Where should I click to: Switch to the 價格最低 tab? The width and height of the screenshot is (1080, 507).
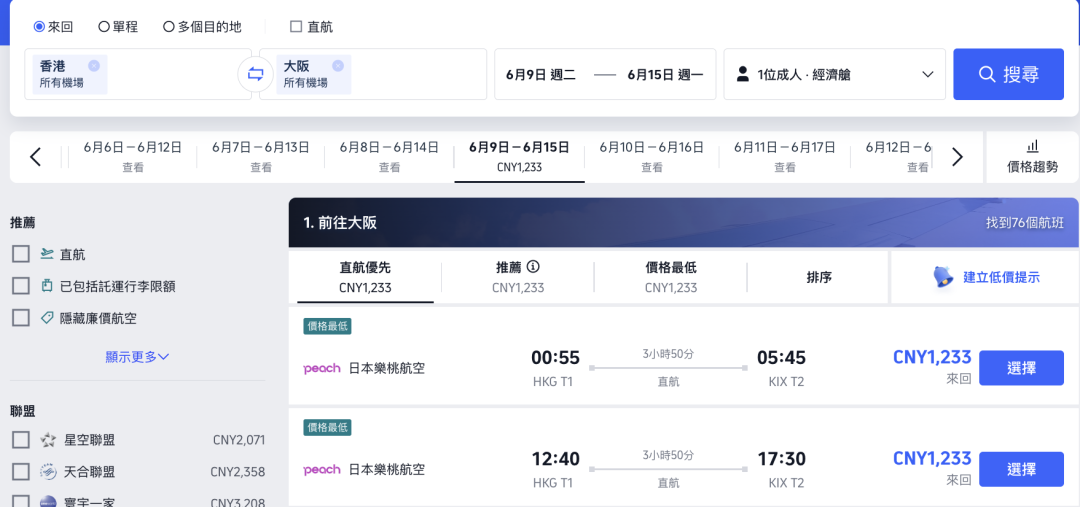[x=671, y=276]
